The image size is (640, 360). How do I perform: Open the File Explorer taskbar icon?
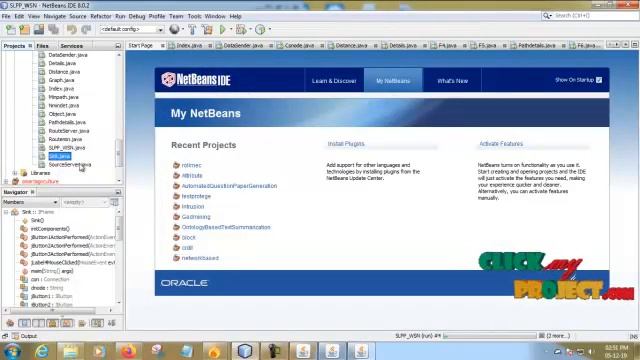70,351
